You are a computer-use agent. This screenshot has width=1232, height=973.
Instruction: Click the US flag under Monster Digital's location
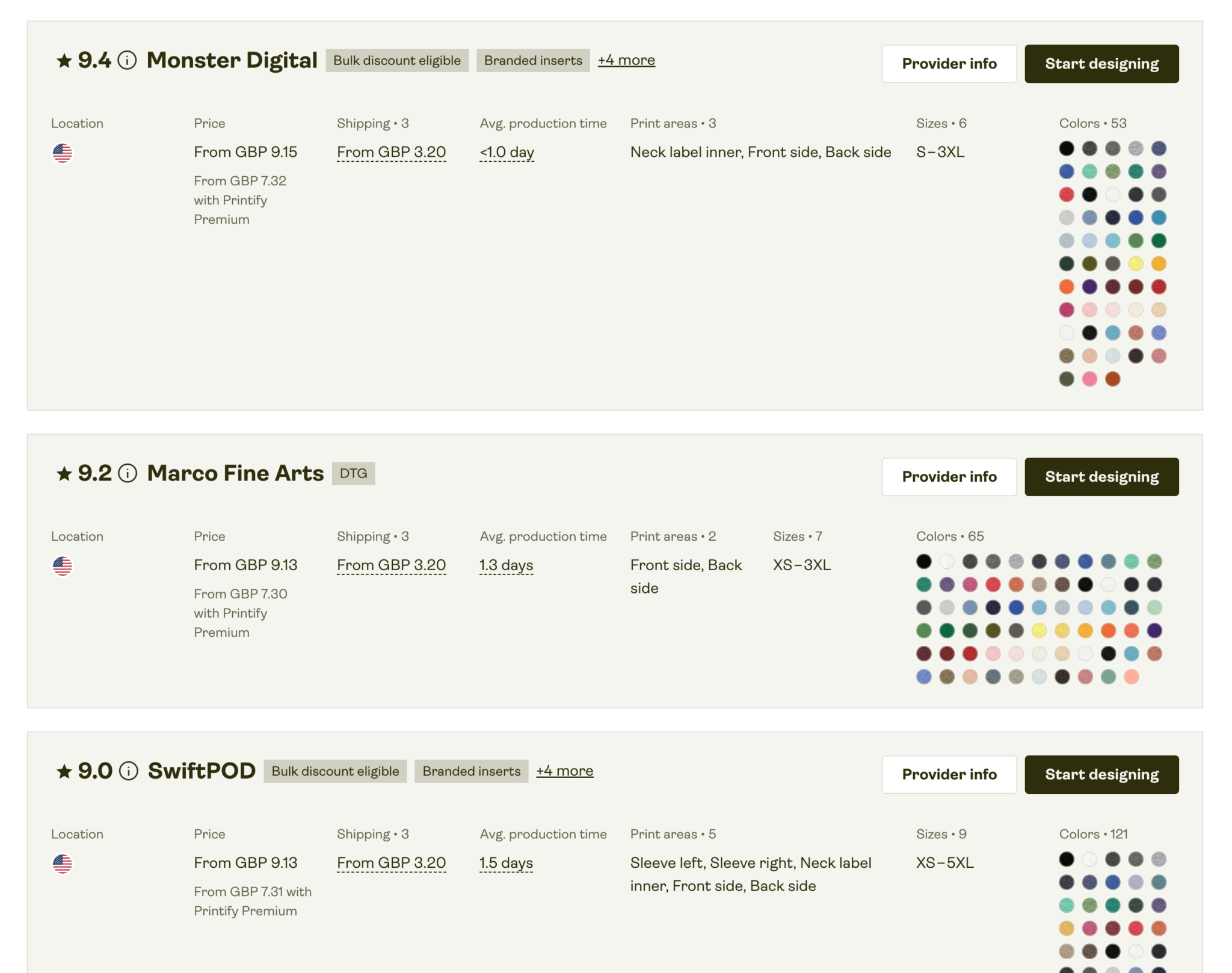(x=63, y=153)
